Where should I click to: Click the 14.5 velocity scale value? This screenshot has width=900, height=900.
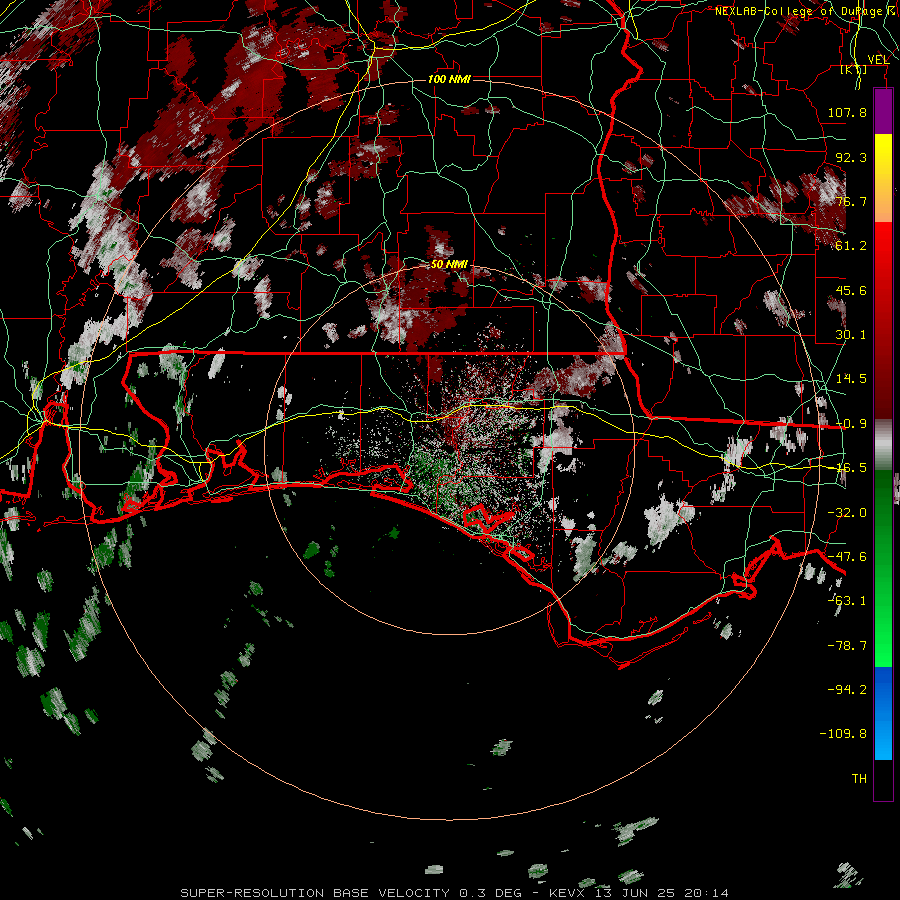pos(851,379)
